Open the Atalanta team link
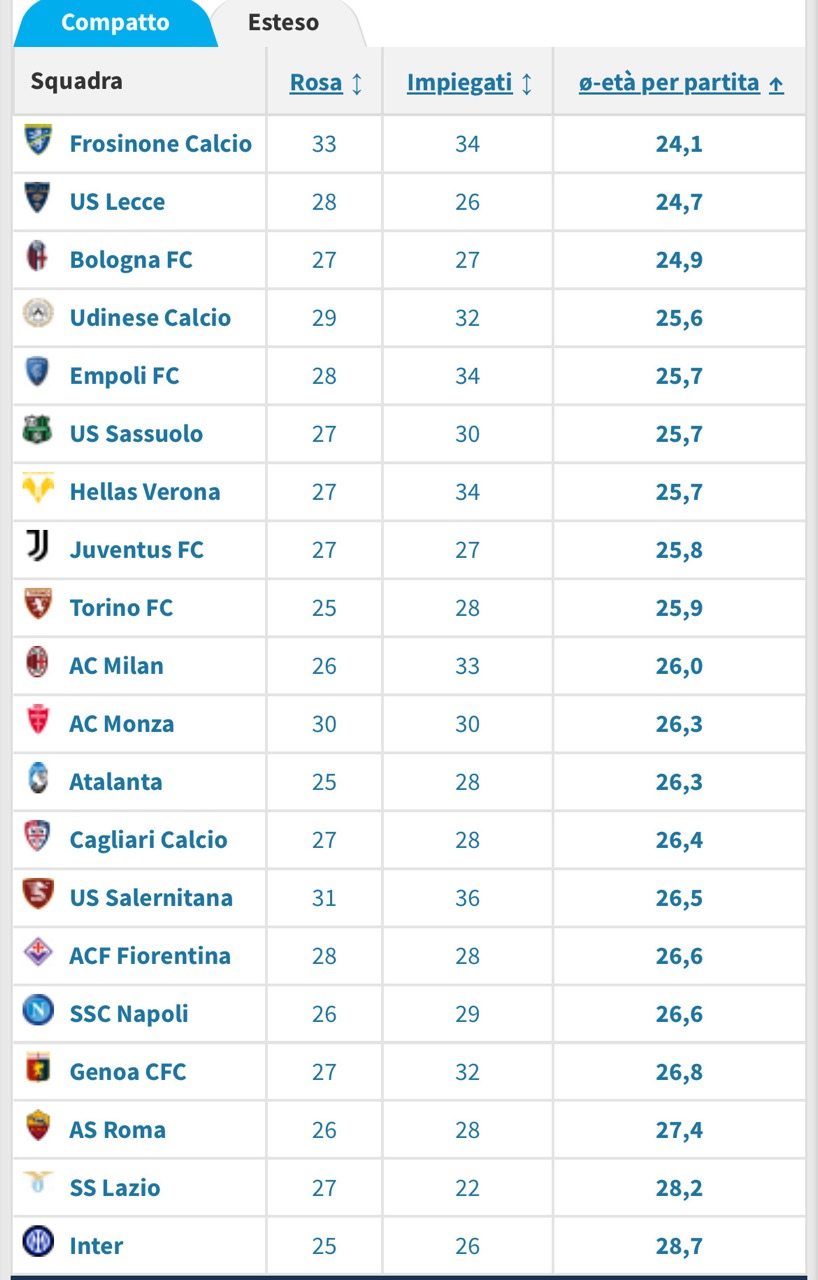The height and width of the screenshot is (1280, 818). coord(116,782)
